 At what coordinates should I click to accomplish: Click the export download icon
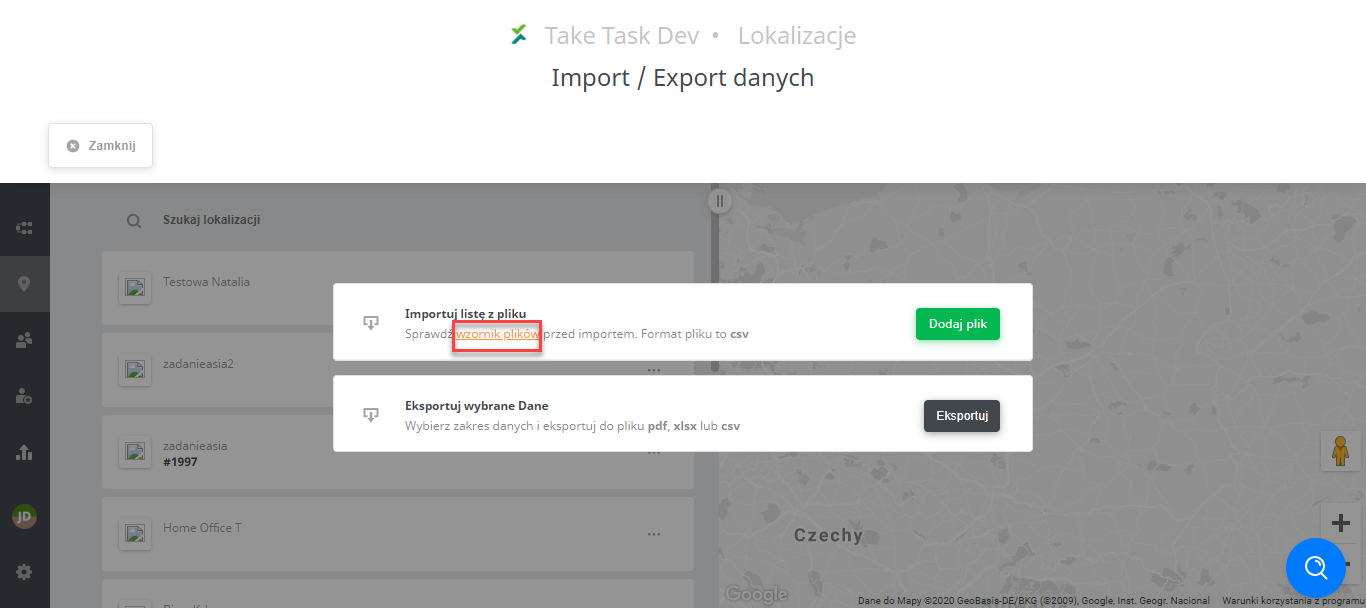pyautogui.click(x=370, y=414)
